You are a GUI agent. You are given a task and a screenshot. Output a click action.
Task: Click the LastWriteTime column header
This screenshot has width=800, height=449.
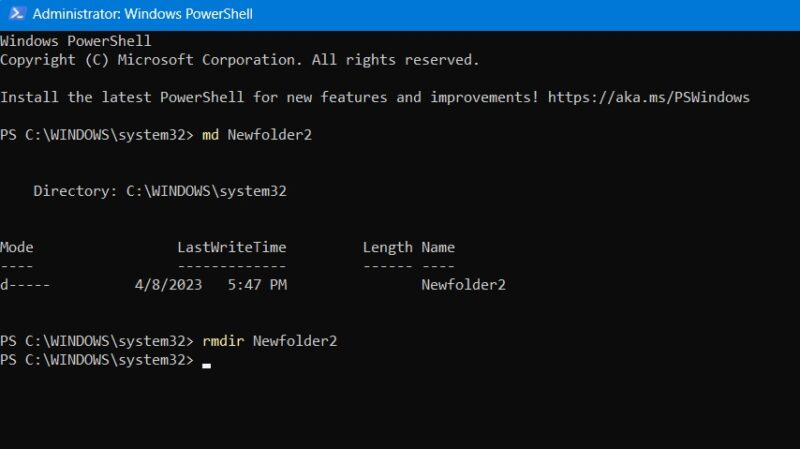pos(231,247)
